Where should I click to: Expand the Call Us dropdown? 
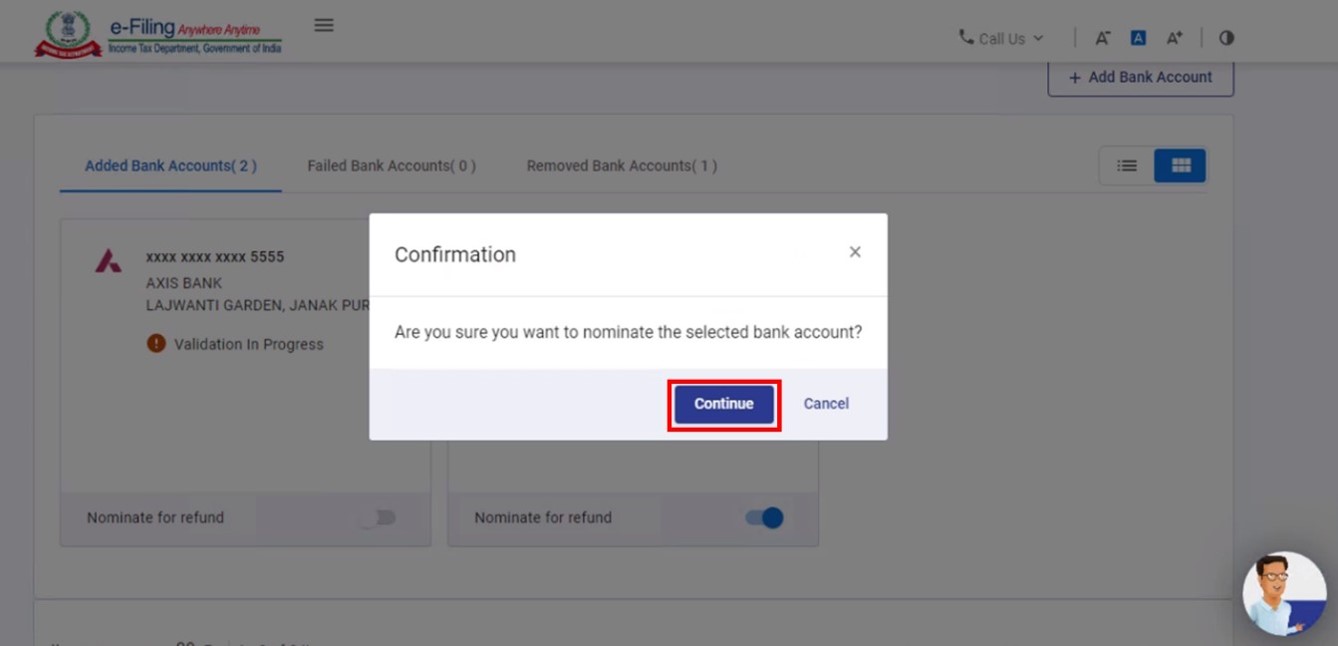[1001, 38]
